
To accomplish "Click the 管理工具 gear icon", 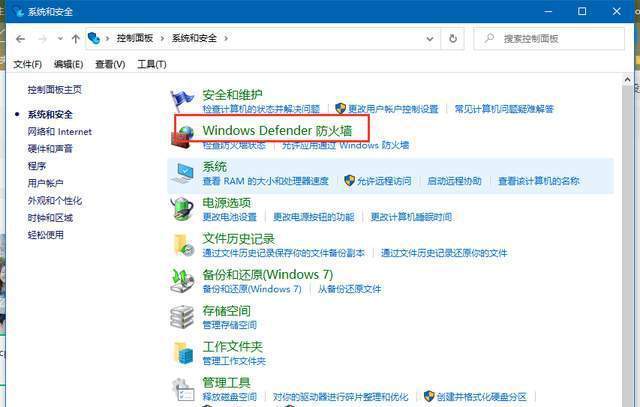I will click(182, 389).
